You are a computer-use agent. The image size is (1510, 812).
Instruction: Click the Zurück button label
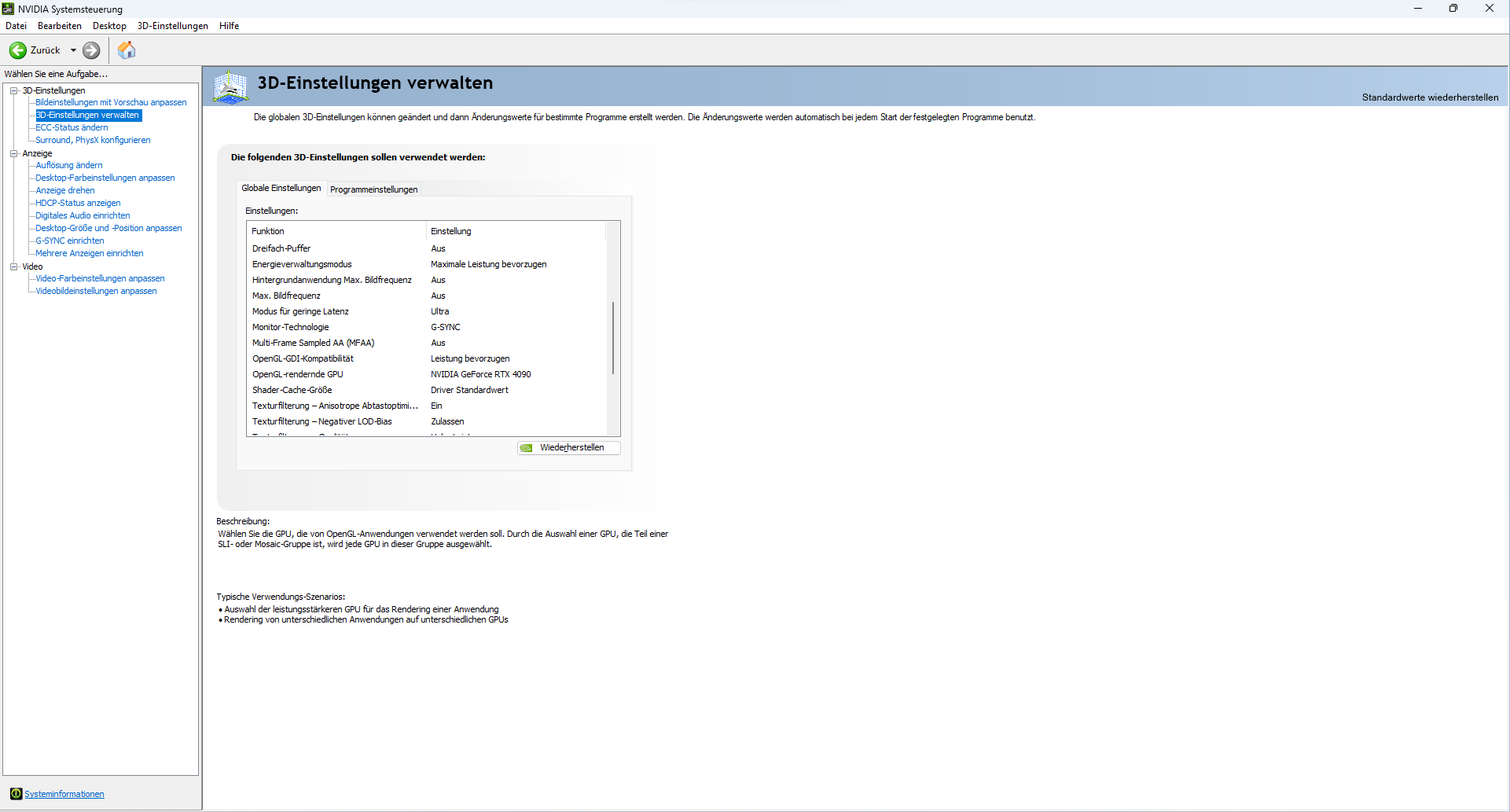(45, 50)
